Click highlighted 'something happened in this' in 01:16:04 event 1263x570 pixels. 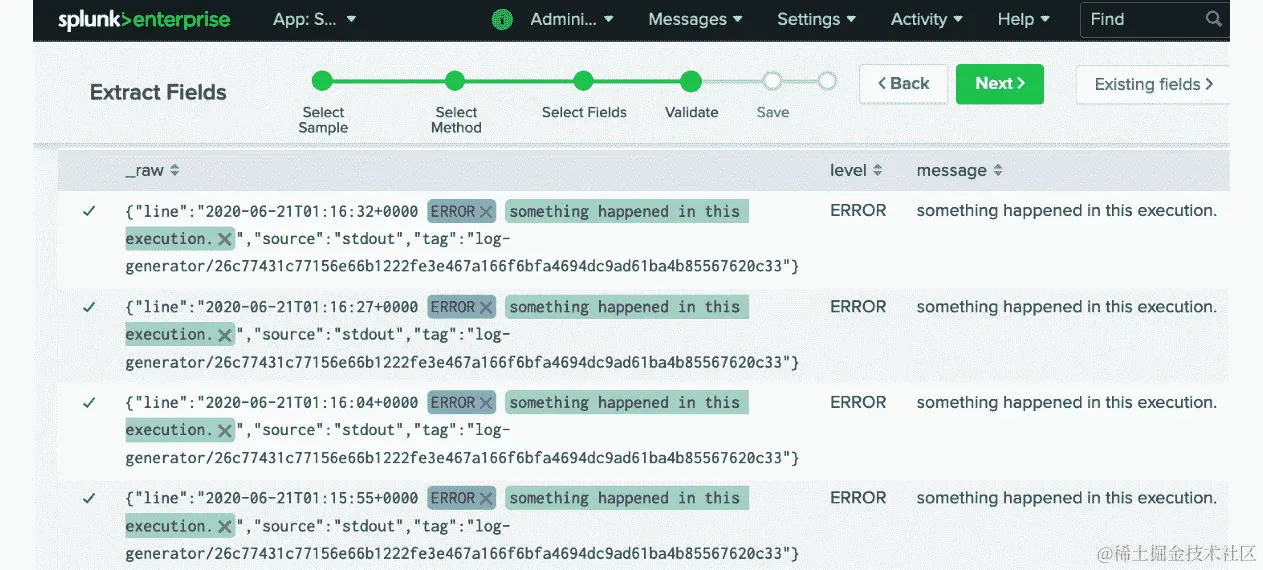point(625,402)
